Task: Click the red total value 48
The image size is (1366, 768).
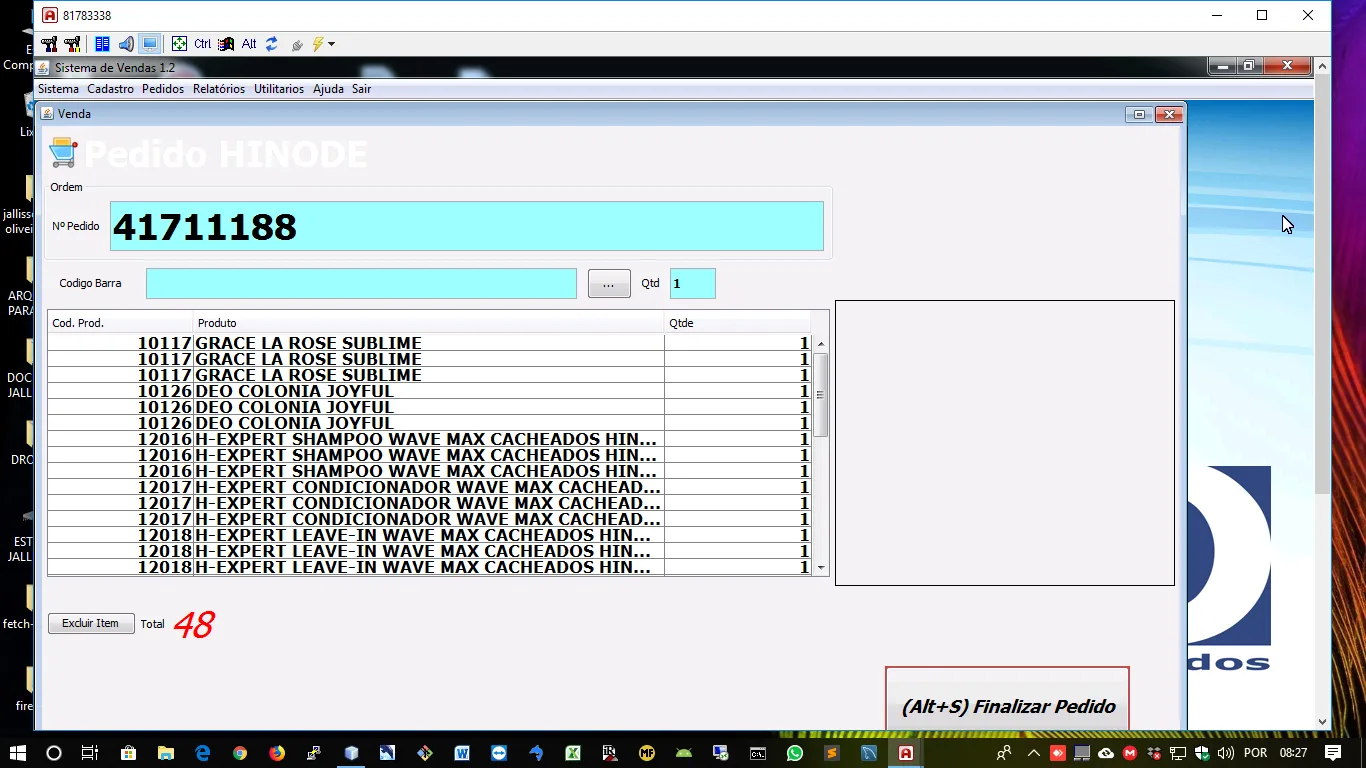Action: (x=194, y=625)
